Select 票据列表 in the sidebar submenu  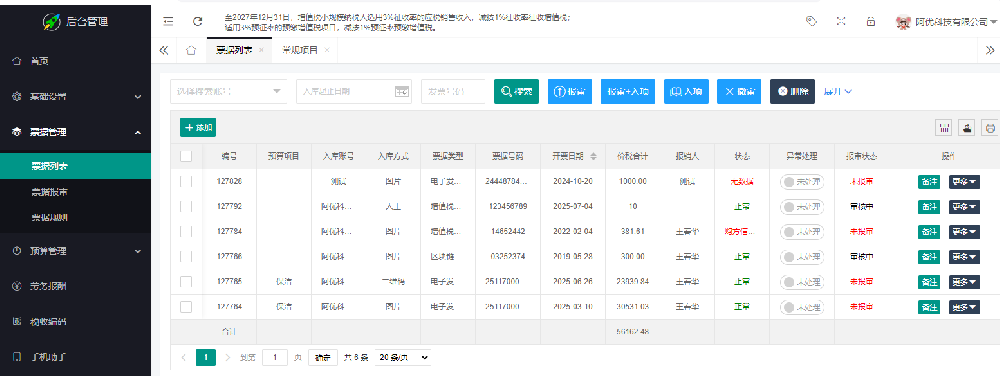pos(75,166)
